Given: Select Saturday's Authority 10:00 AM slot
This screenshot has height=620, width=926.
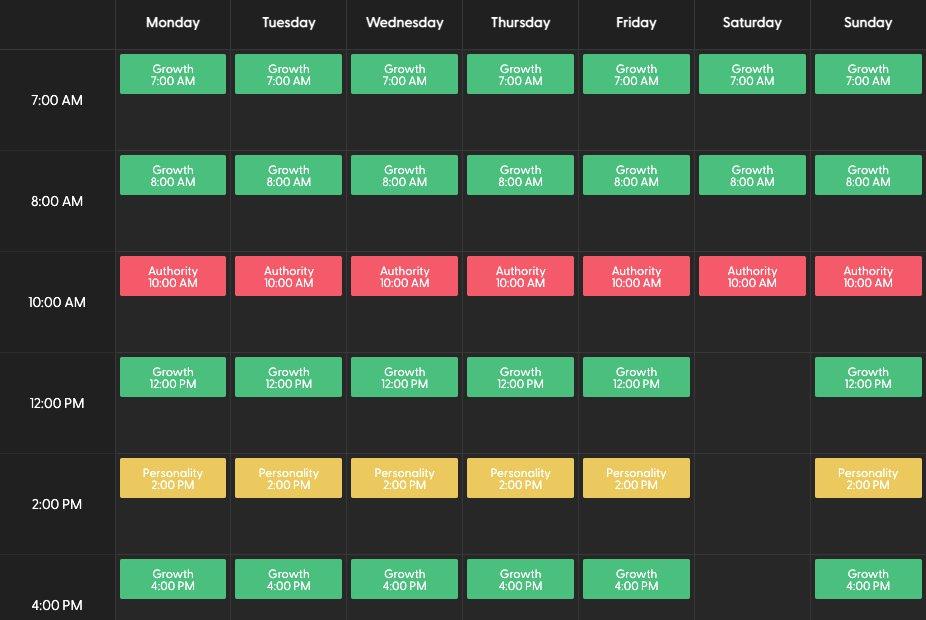Looking at the screenshot, I should (752, 276).
